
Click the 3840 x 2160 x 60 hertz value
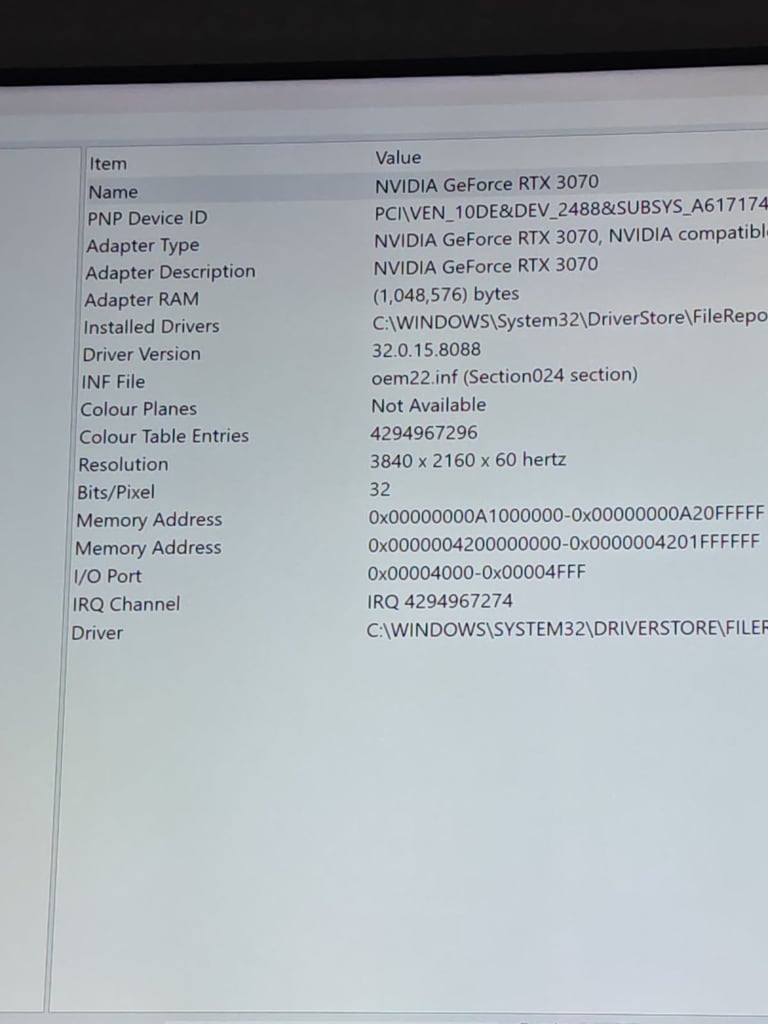(x=468, y=460)
